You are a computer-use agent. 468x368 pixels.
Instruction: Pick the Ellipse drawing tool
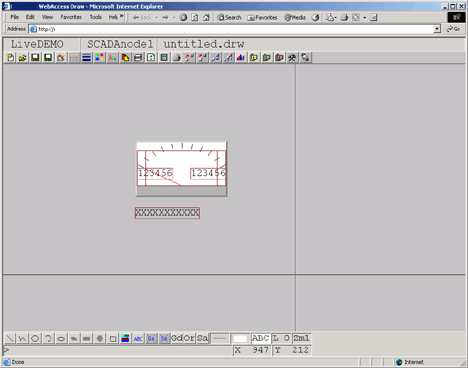(x=61, y=339)
